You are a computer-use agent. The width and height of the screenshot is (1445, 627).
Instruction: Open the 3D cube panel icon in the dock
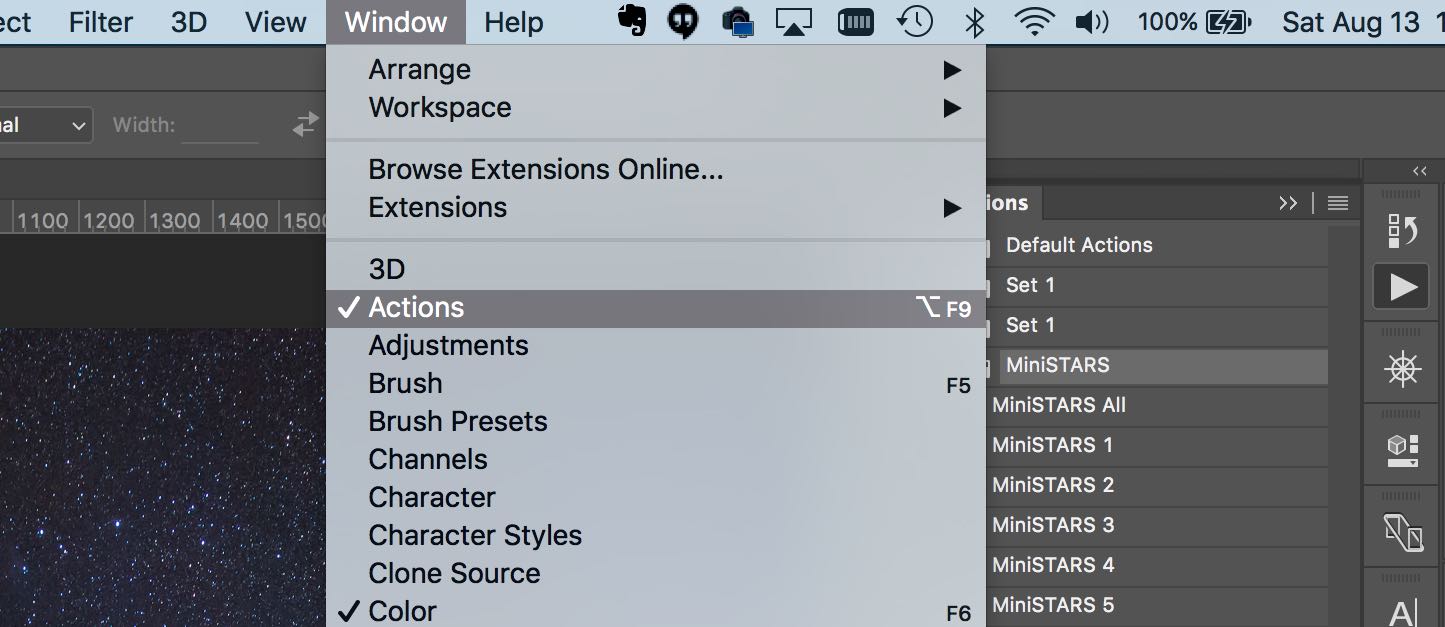point(1403,450)
